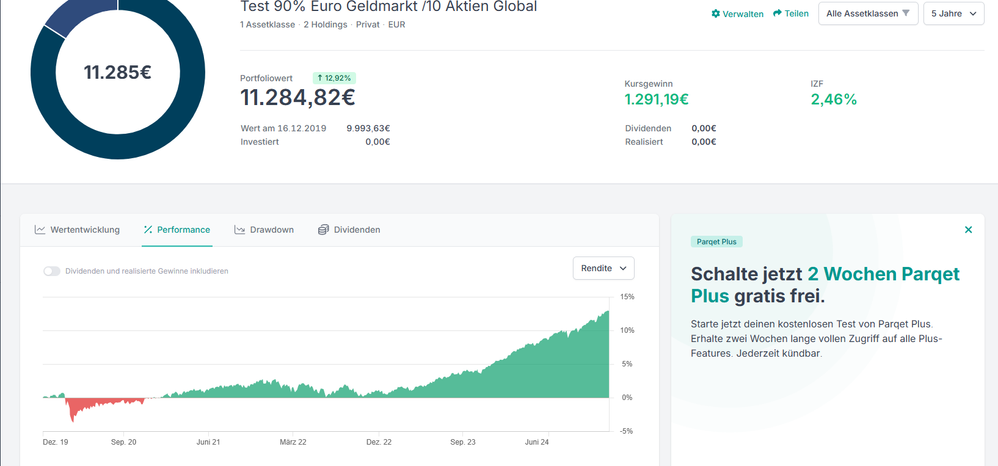Screen dimensions: 998x466
Task: Close the Parqet Plus promo card
Action: pos(968,230)
